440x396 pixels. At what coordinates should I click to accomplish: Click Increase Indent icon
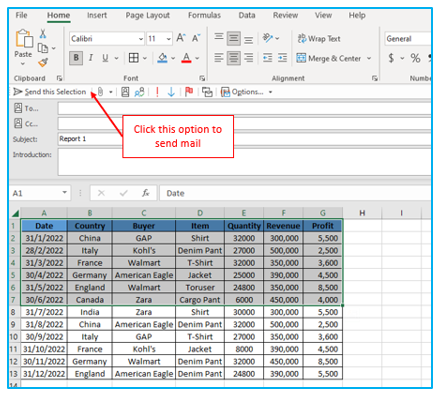pyautogui.click(x=282, y=58)
